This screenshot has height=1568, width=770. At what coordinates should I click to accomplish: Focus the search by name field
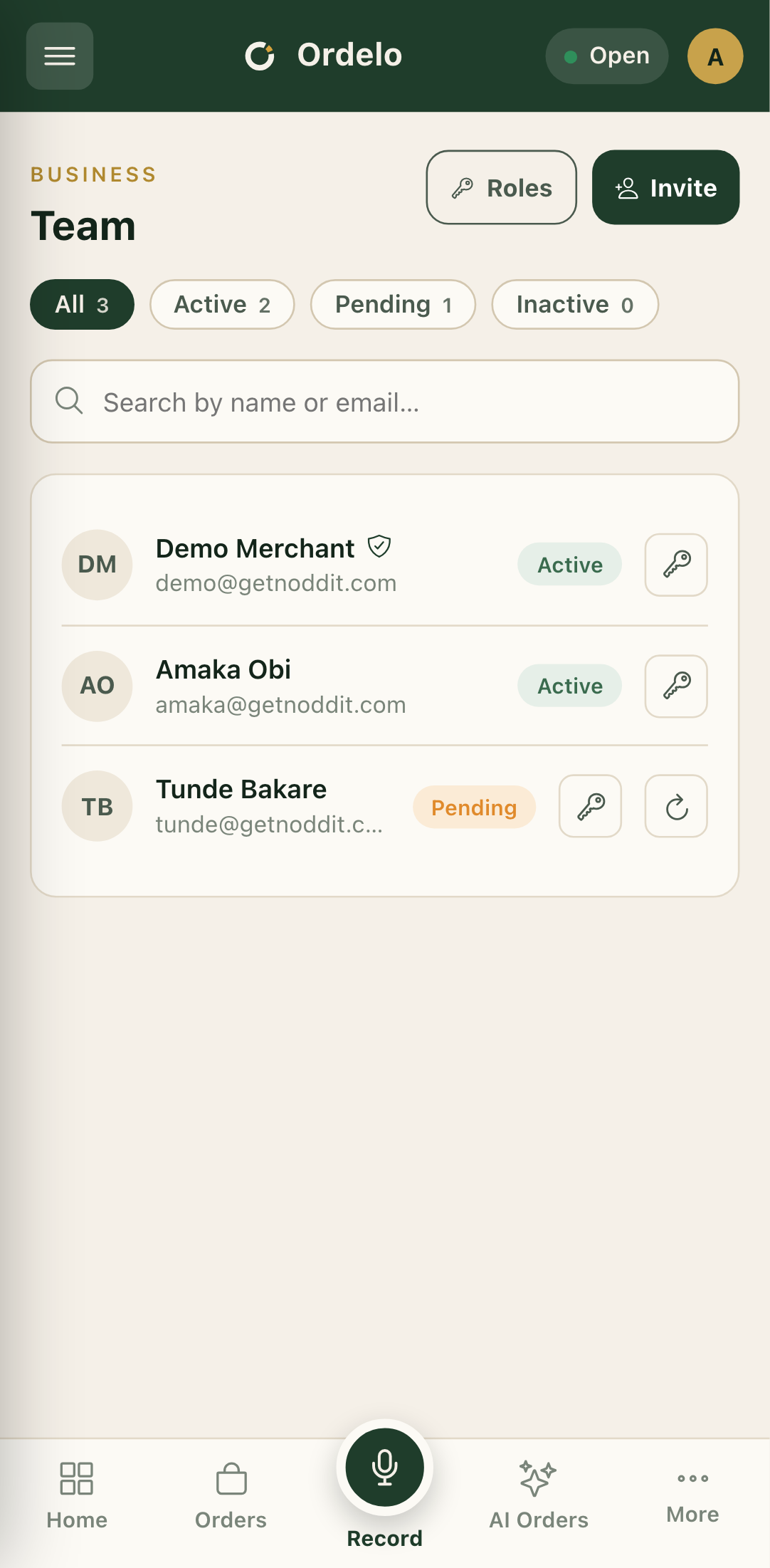pyautogui.click(x=385, y=402)
